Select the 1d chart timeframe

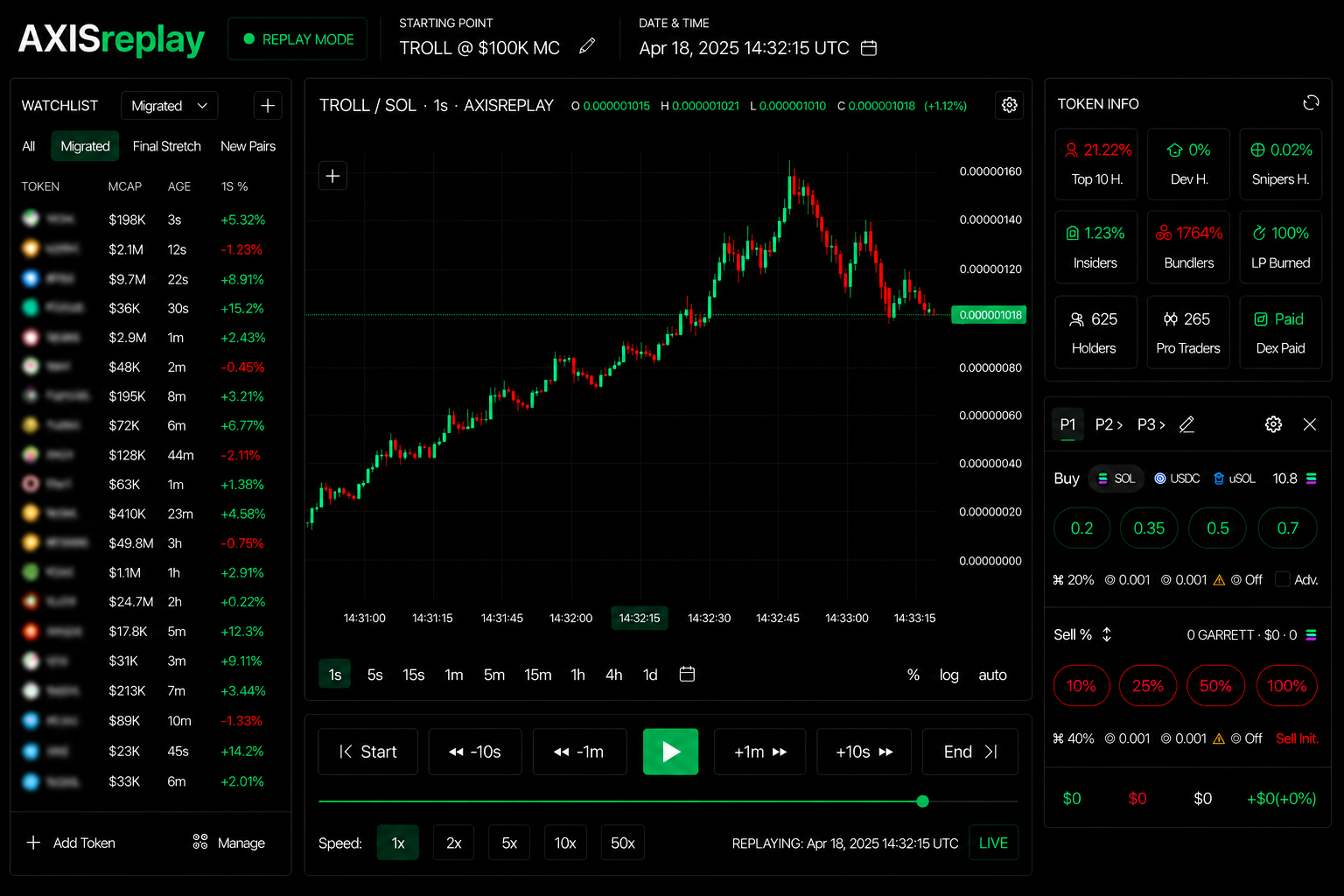click(x=650, y=675)
